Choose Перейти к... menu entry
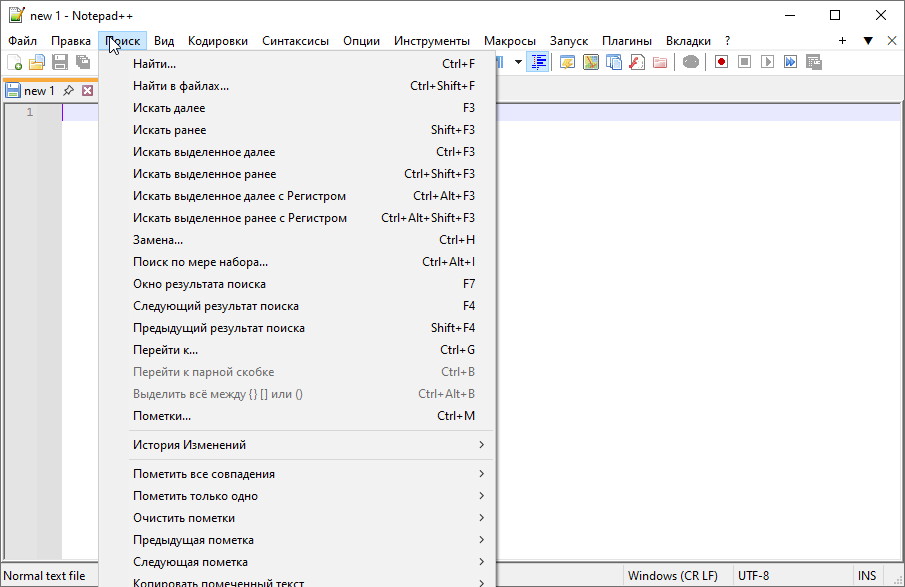Image resolution: width=905 pixels, height=587 pixels. pos(297,350)
